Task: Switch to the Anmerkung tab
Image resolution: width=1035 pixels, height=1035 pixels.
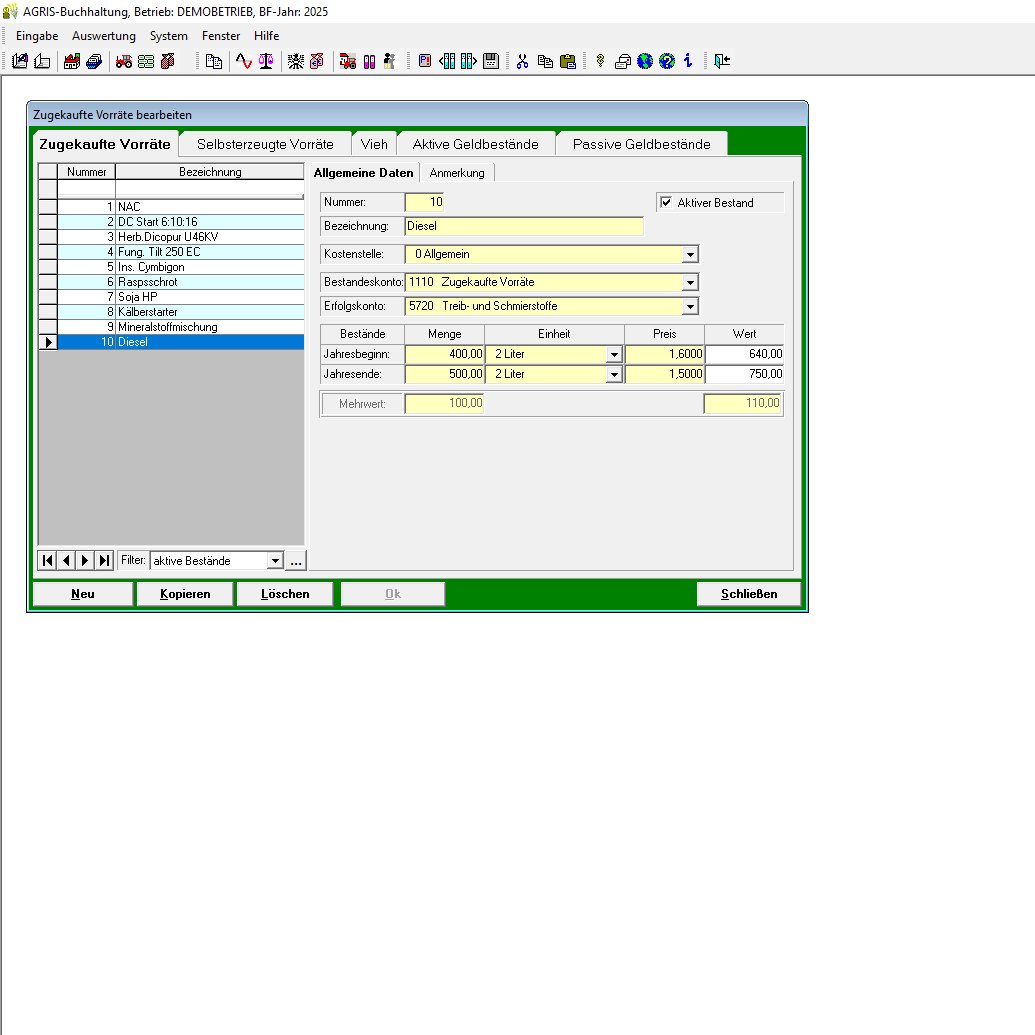Action: point(457,173)
